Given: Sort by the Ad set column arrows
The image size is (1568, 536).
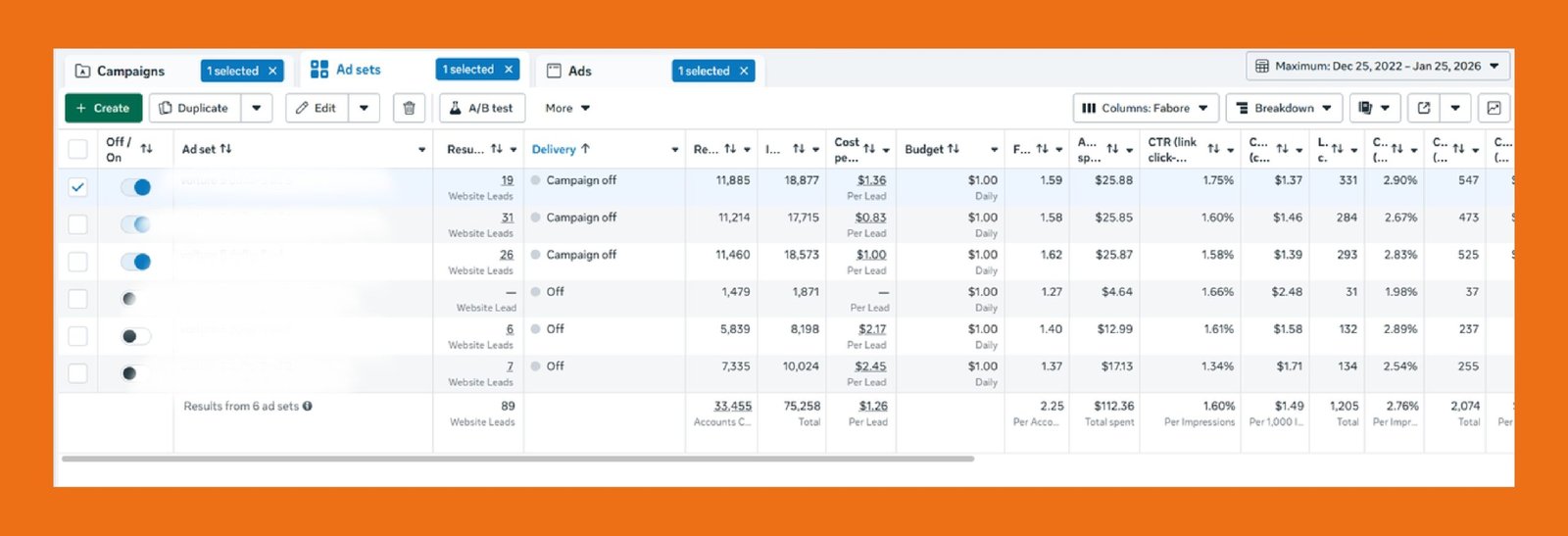Looking at the screenshot, I should (x=226, y=149).
